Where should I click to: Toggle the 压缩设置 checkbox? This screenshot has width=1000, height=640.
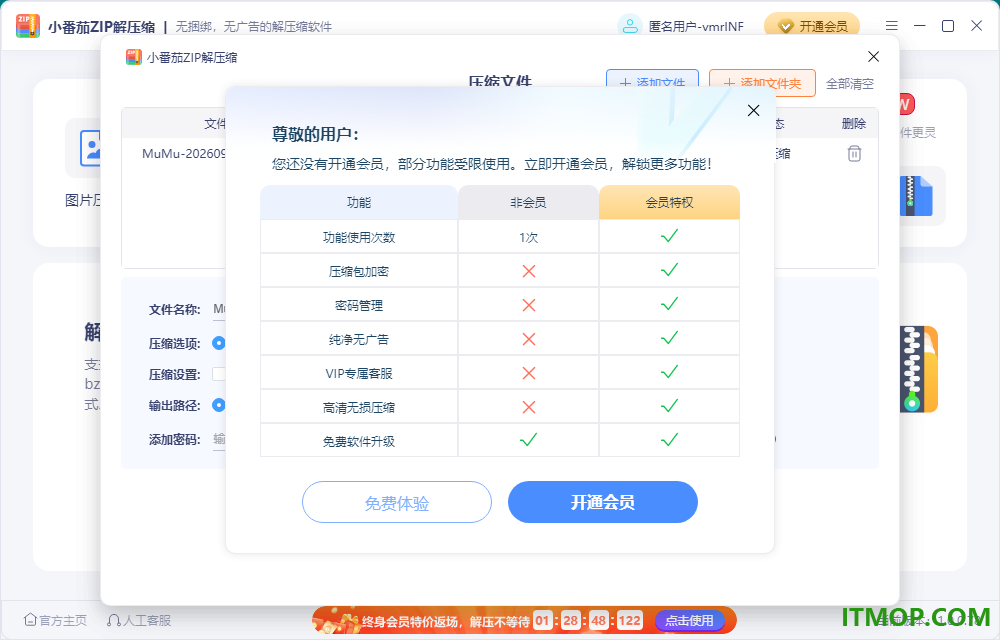click(219, 374)
